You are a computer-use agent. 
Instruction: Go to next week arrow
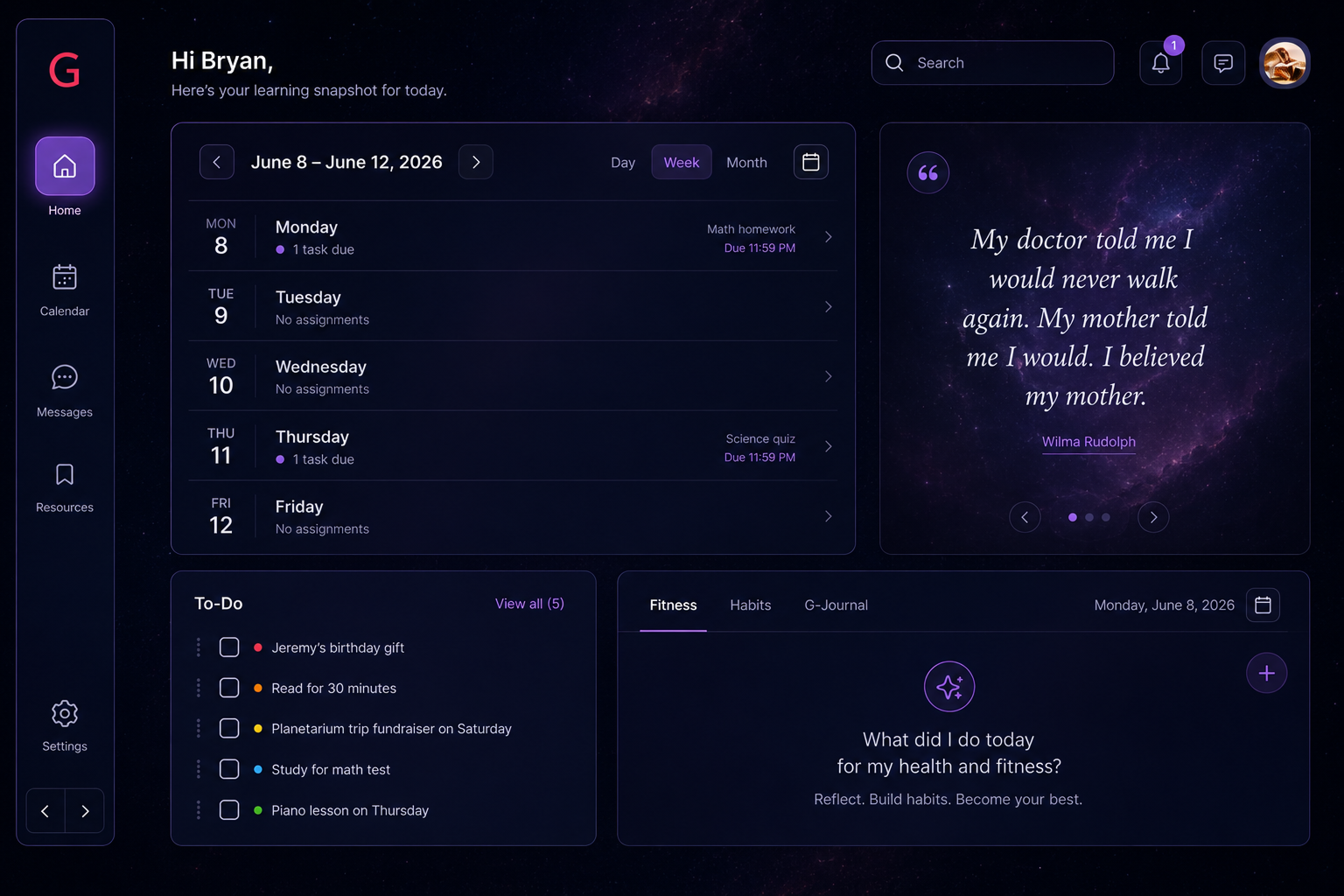(x=476, y=162)
